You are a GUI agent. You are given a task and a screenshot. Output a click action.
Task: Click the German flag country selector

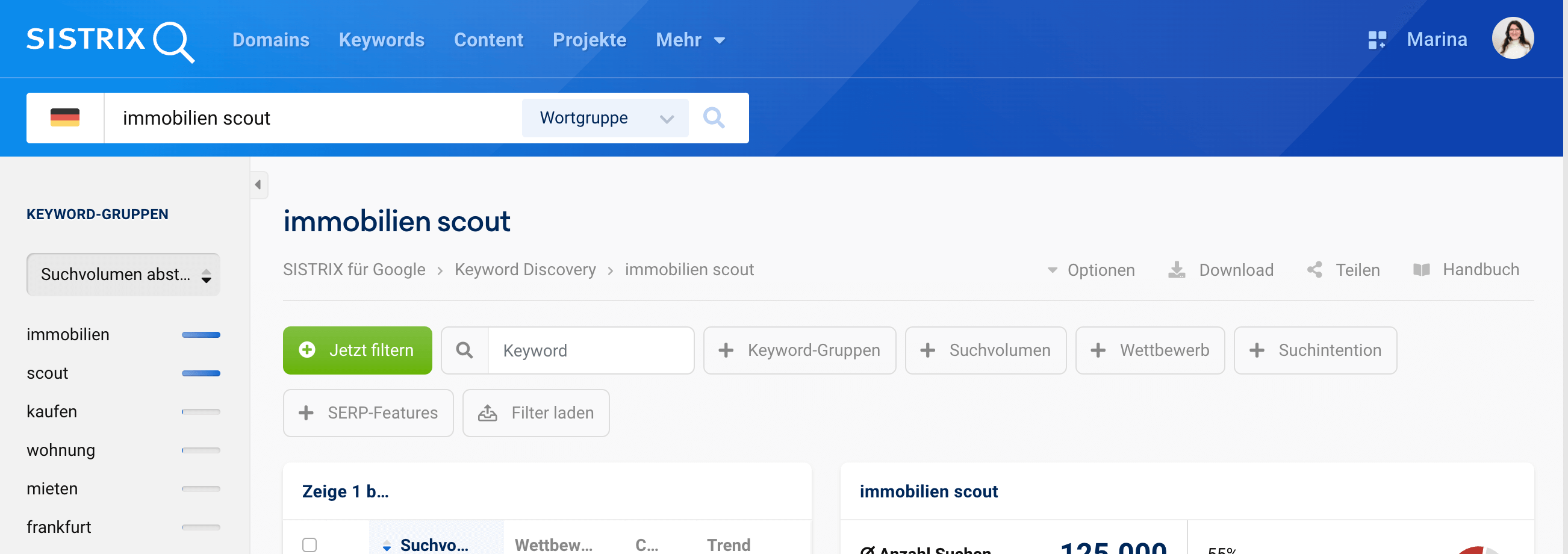[65, 117]
